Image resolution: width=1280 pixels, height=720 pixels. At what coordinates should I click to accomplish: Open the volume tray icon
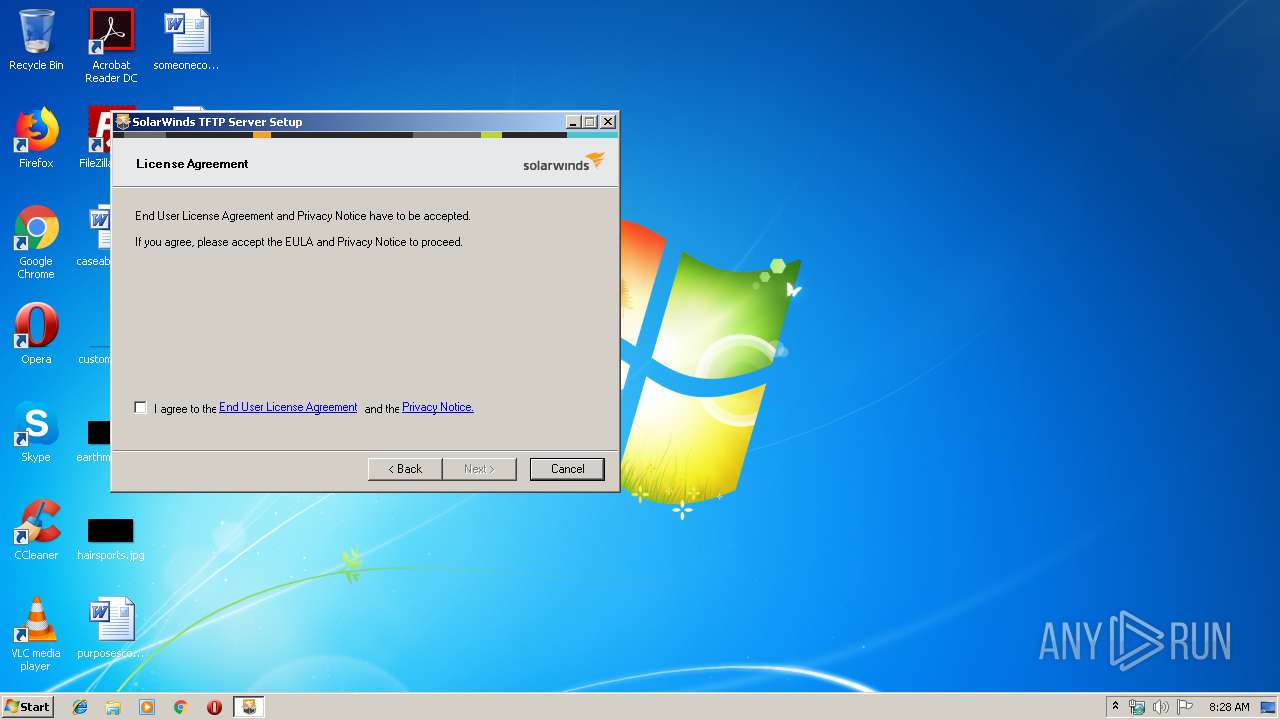pyautogui.click(x=1161, y=707)
